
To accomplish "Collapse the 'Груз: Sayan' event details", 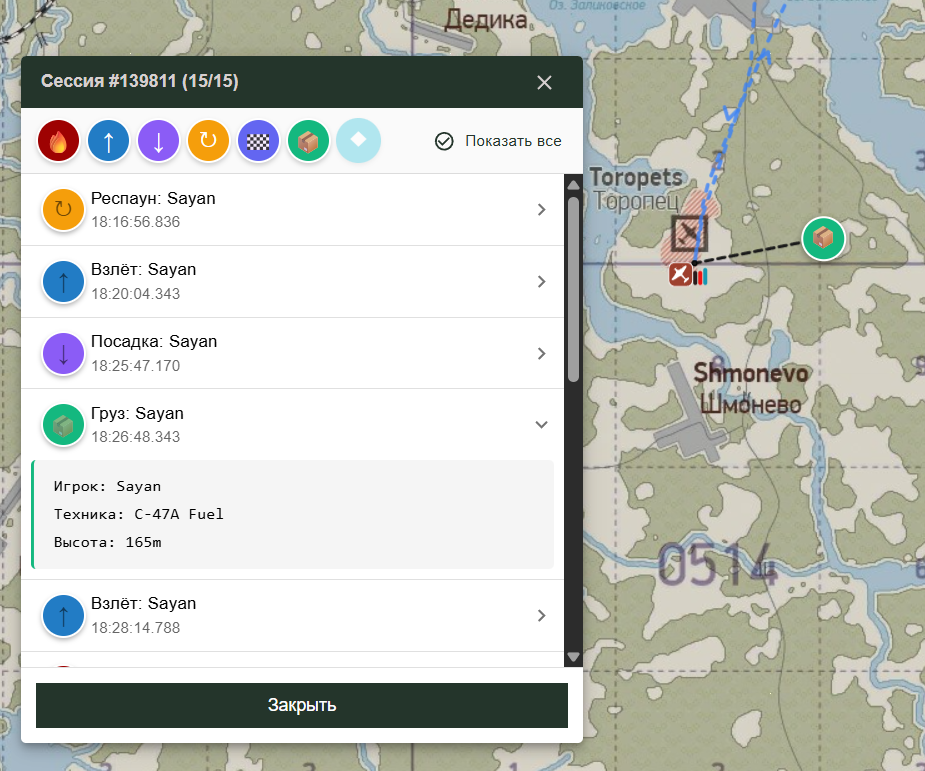I will point(541,425).
